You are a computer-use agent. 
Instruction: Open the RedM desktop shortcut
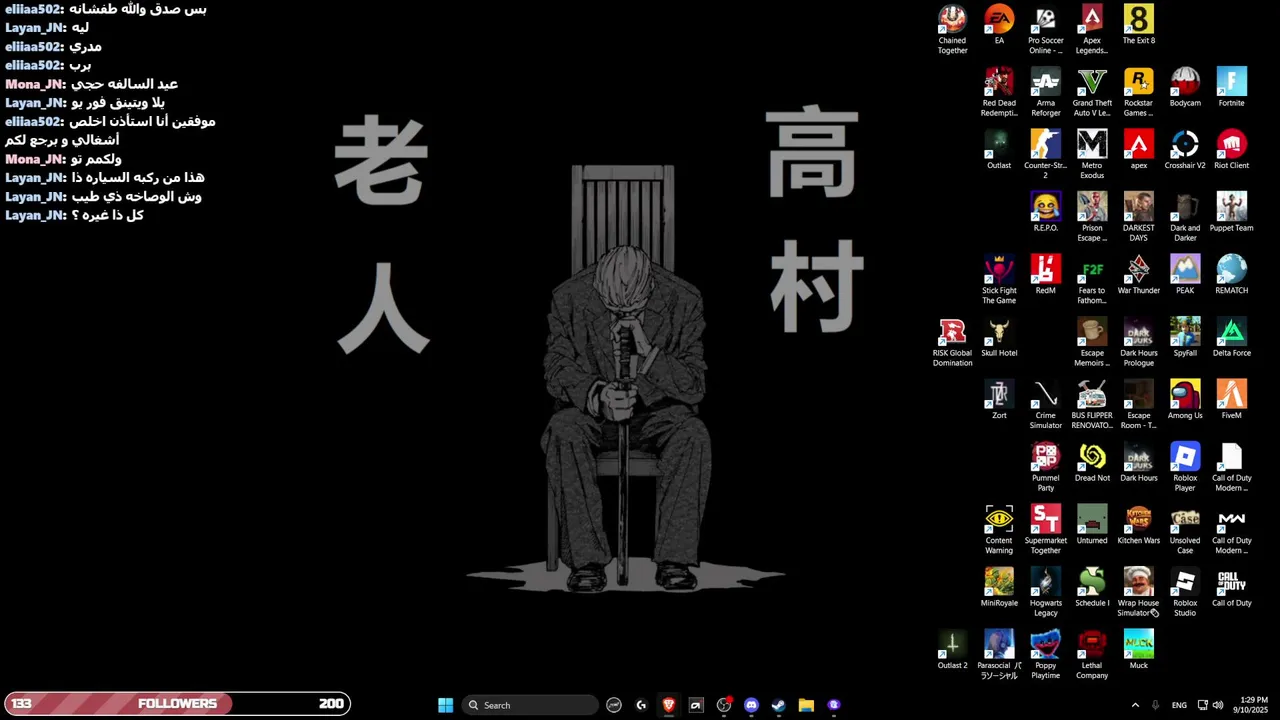click(x=1045, y=275)
